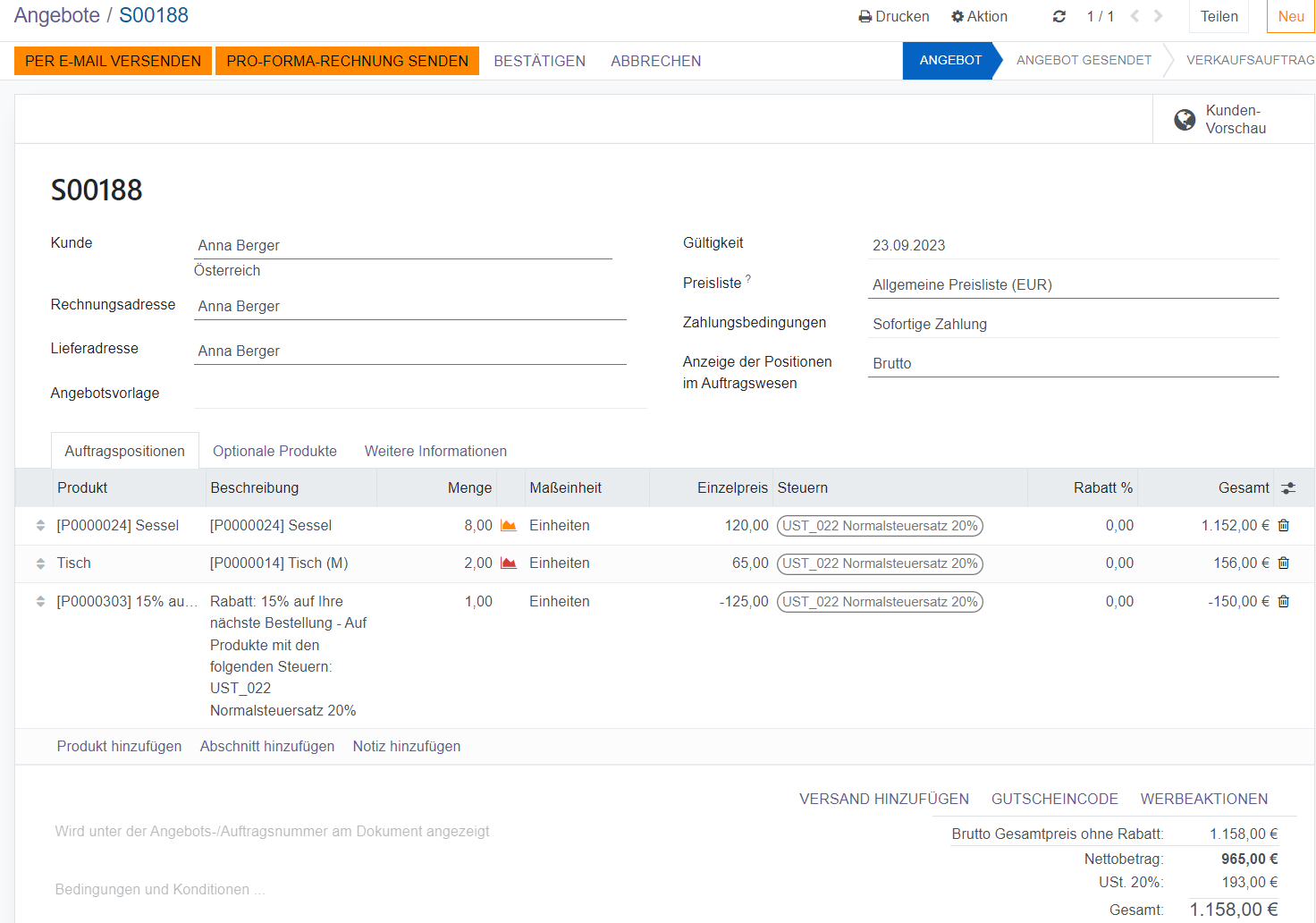
Task: Open Weitere Informationen tab
Action: coord(435,452)
